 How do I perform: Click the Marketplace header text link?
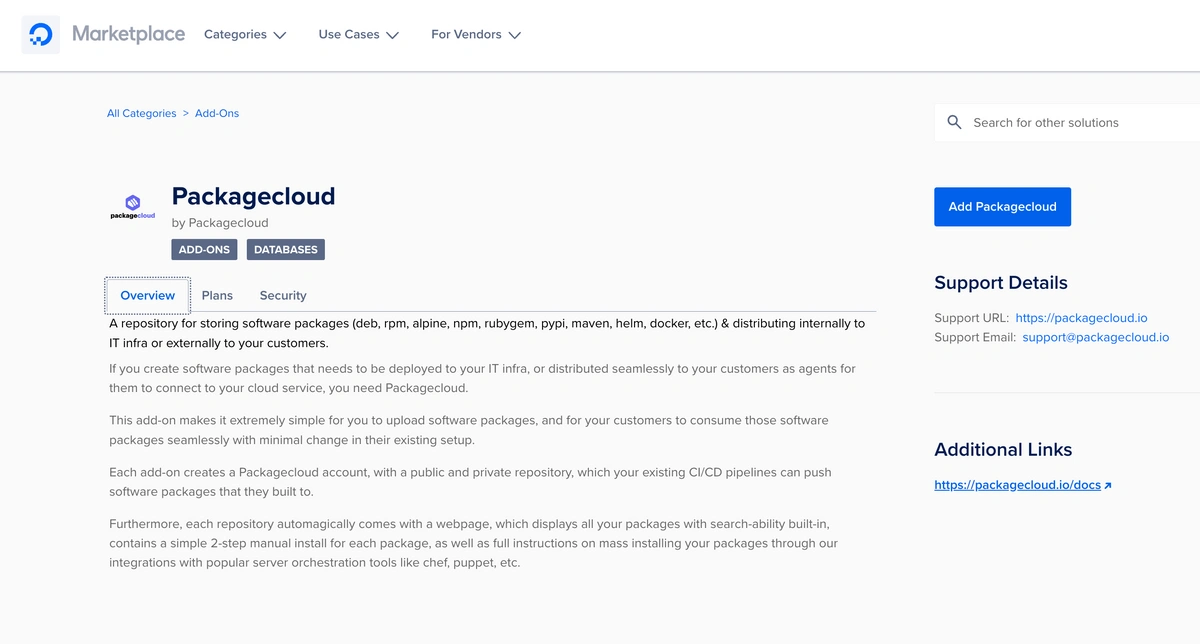point(128,34)
